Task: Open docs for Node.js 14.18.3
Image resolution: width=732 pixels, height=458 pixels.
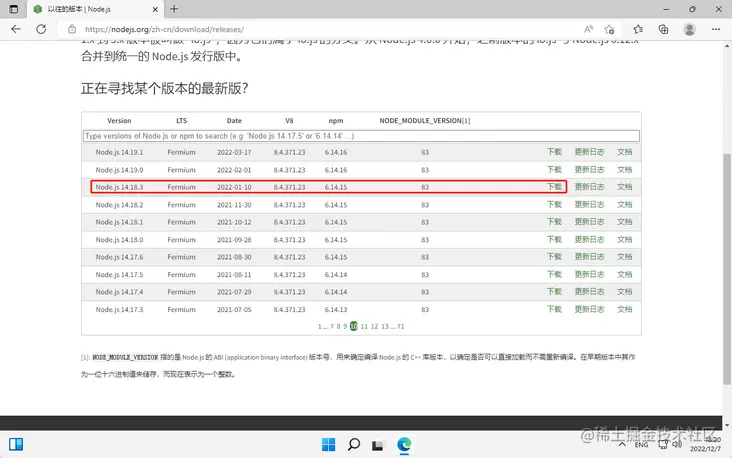Action: 625,187
